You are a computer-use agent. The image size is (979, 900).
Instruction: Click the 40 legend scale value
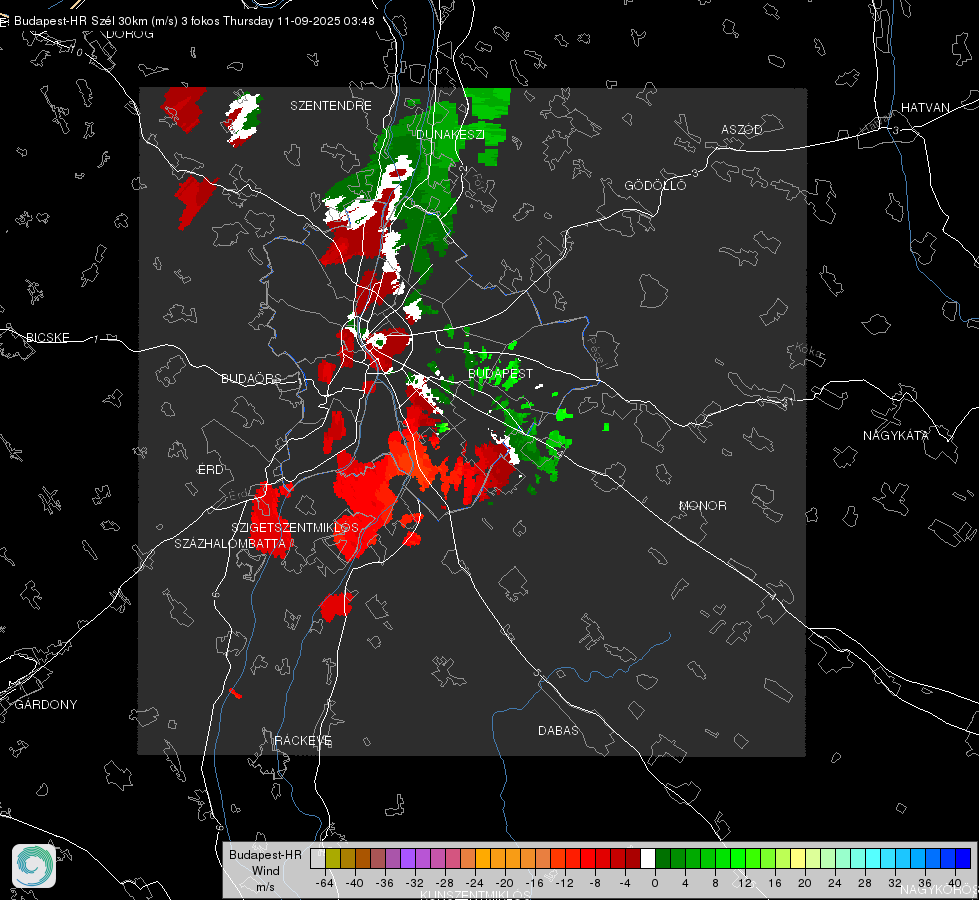(x=955, y=883)
